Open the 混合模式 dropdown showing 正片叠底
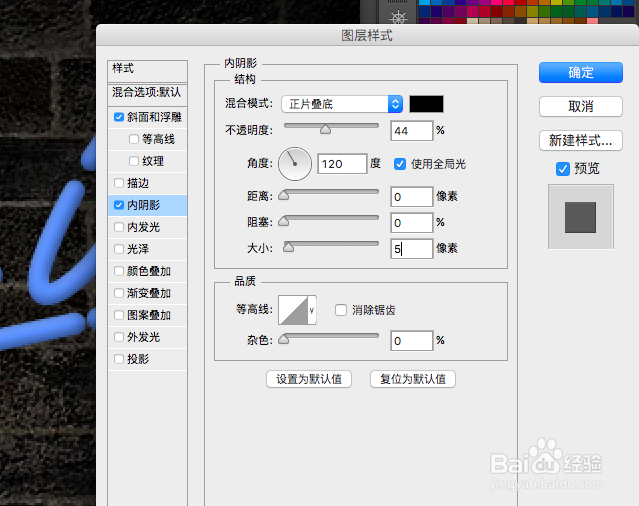This screenshot has width=639, height=506. coord(342,104)
